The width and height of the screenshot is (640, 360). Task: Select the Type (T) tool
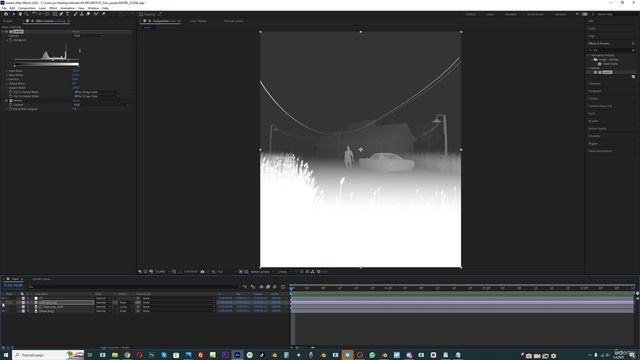[68, 14]
